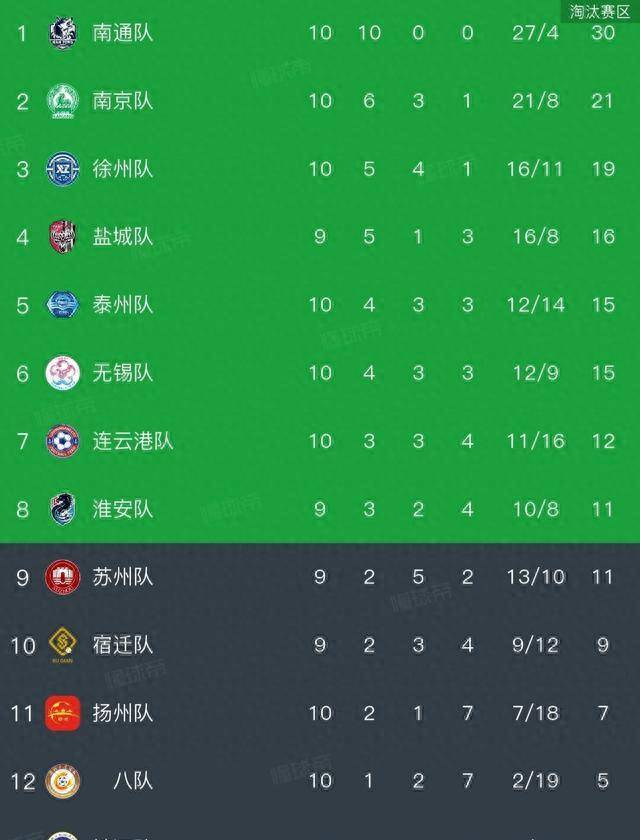
Task: Tap the 南通队 team logo
Action: click(63, 33)
